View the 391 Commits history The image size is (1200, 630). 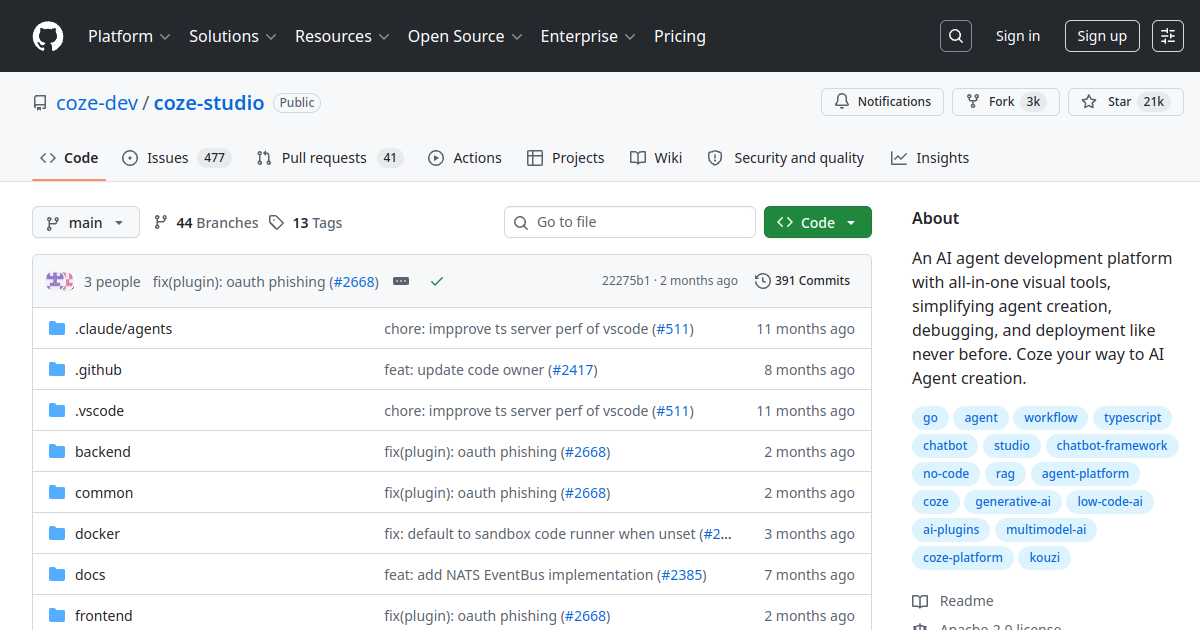pos(803,281)
